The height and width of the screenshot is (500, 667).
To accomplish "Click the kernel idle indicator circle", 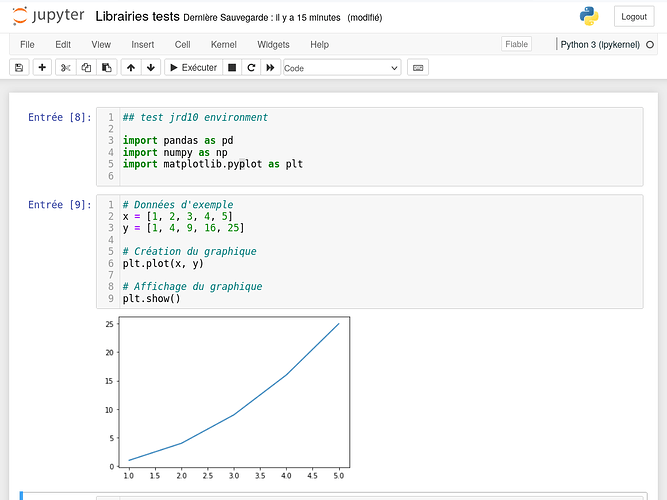I will click(650, 44).
